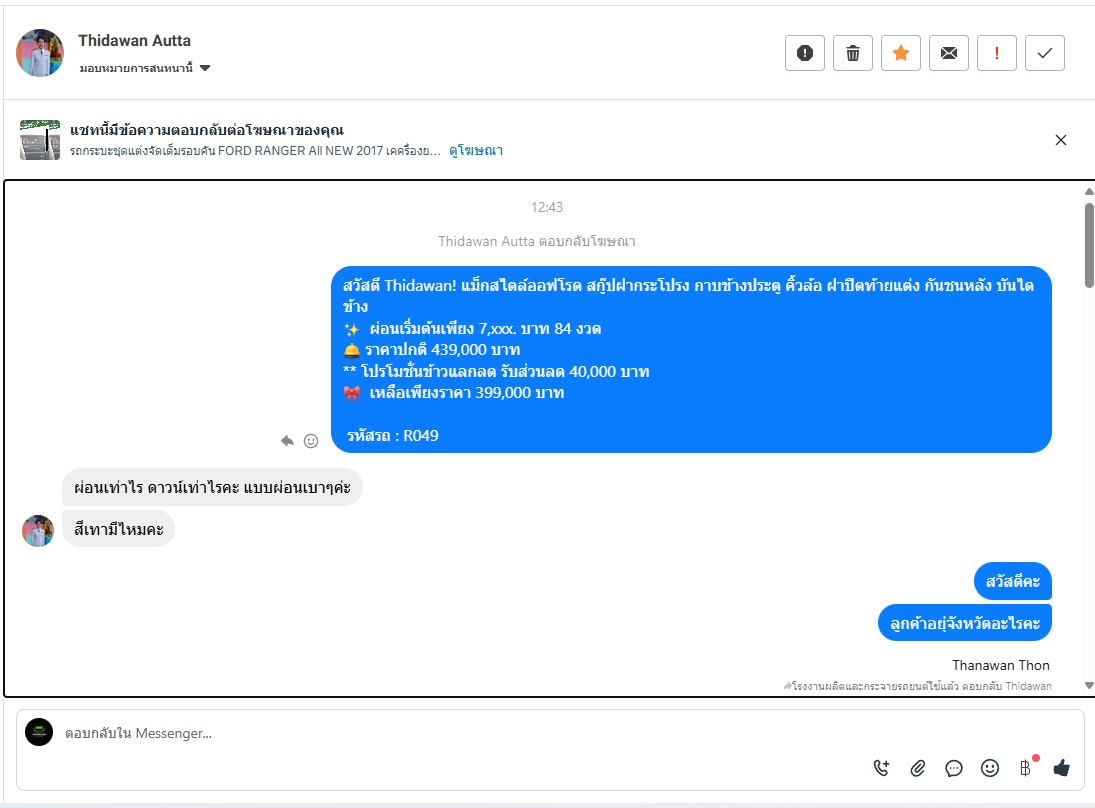Viewport: 1095px width, 808px height.
Task: Delete conversation using trash icon
Action: click(853, 53)
